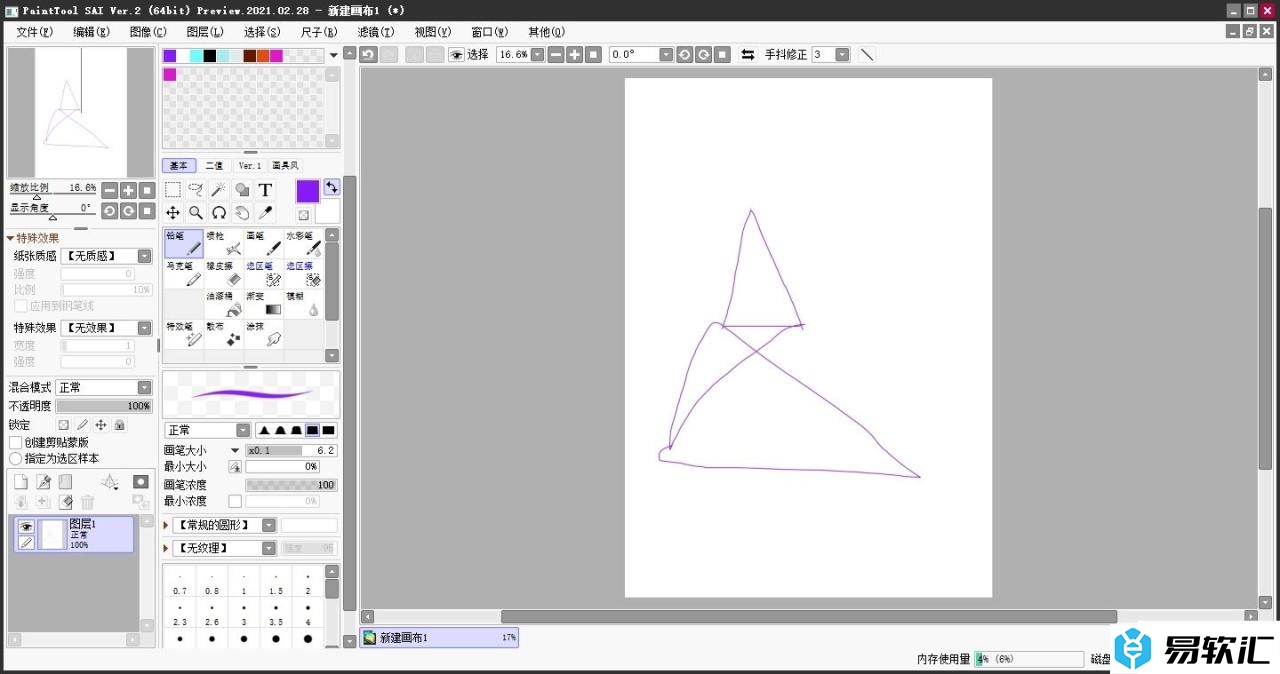
Task: Choose the 散布 scatter brush
Action: (x=224, y=334)
